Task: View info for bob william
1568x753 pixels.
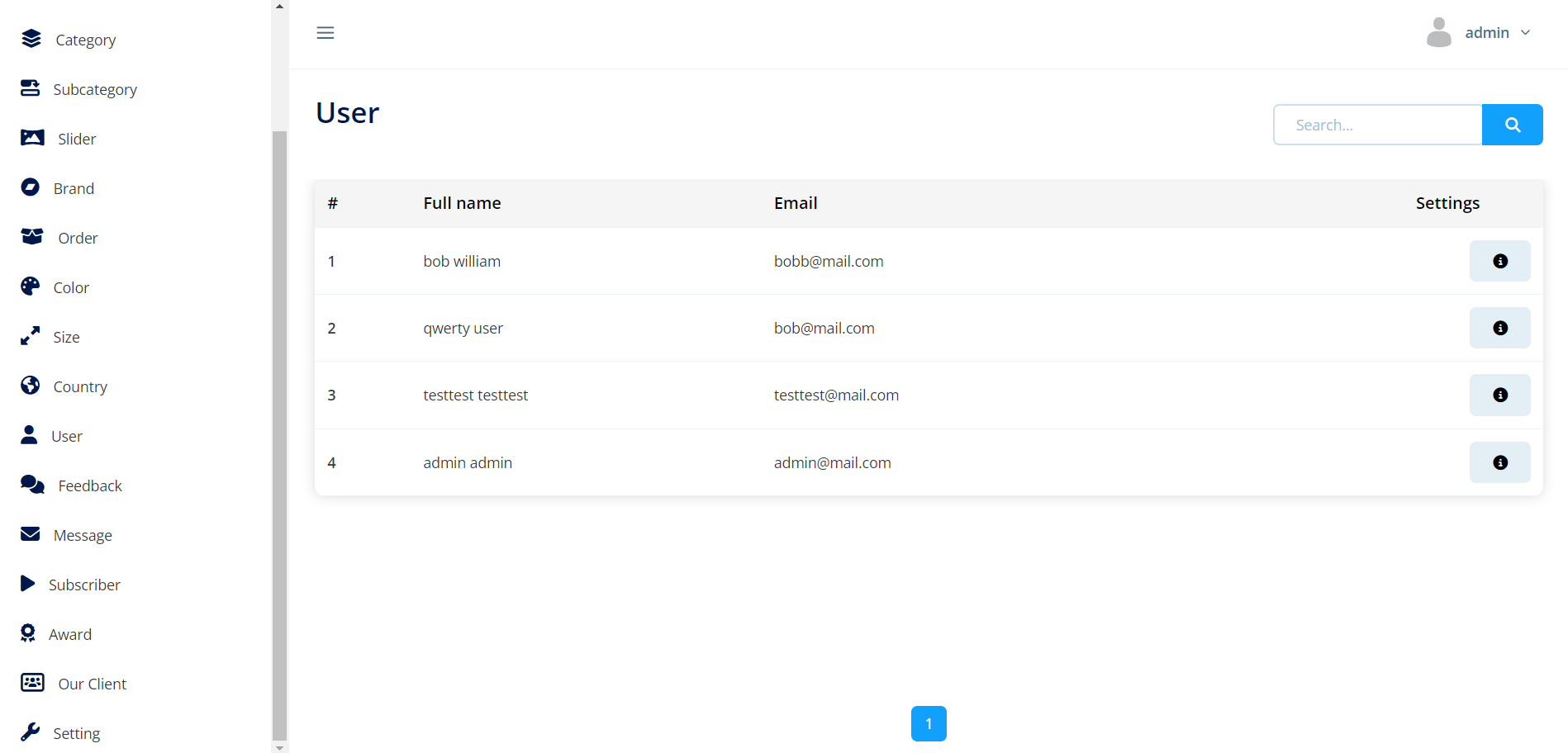Action: (1499, 261)
